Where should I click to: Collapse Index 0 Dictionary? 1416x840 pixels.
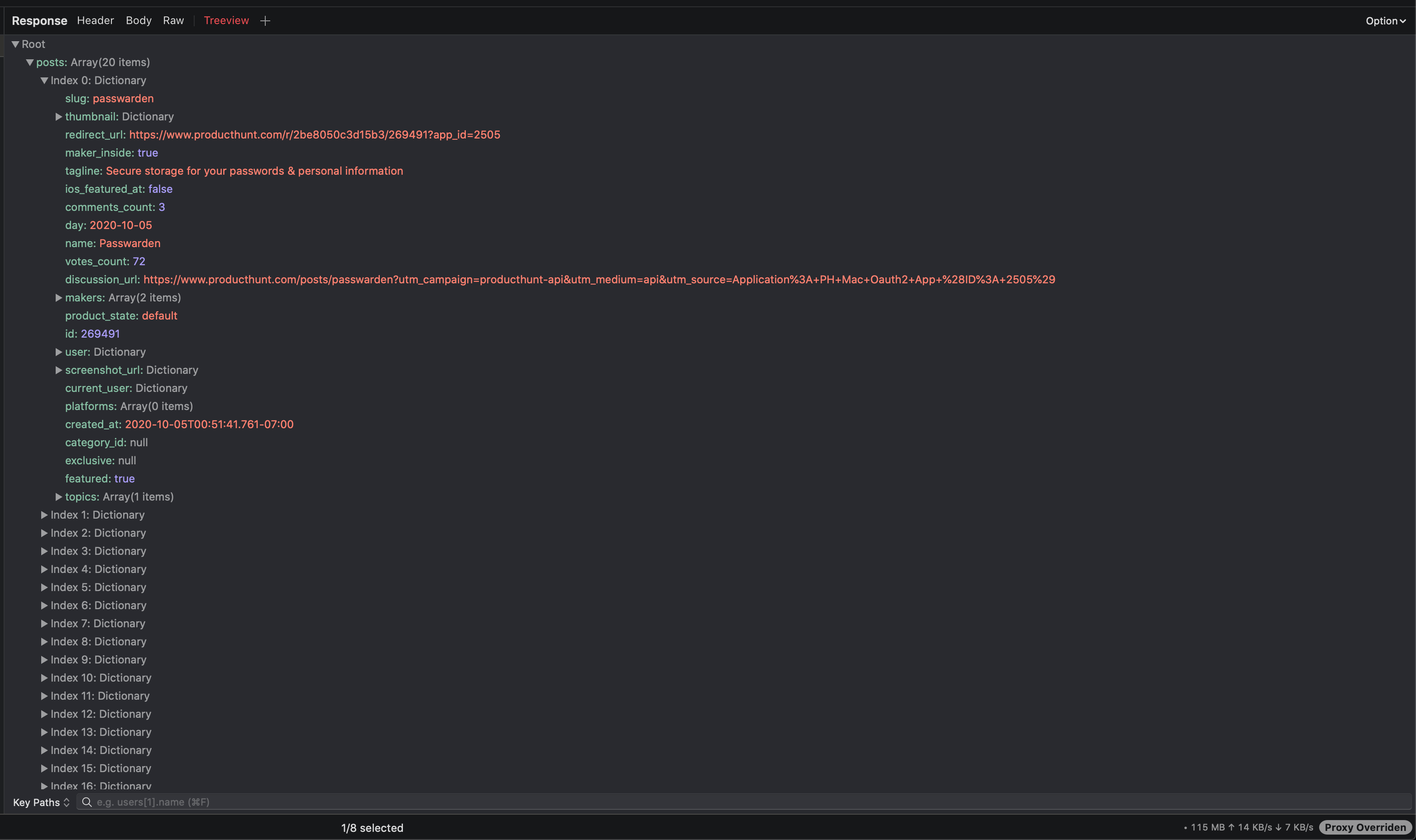[44, 81]
